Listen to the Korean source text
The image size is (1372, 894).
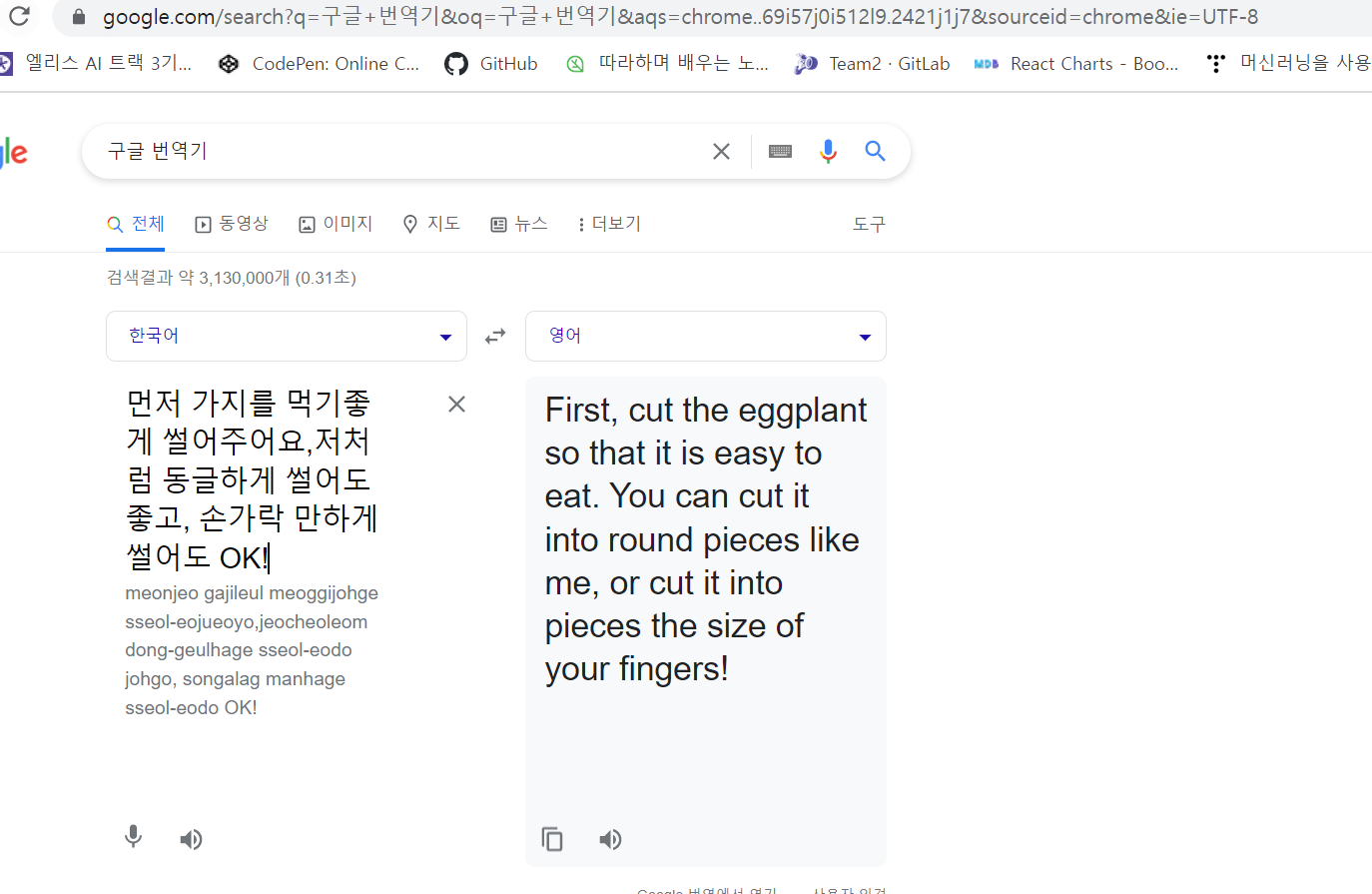[x=191, y=839]
